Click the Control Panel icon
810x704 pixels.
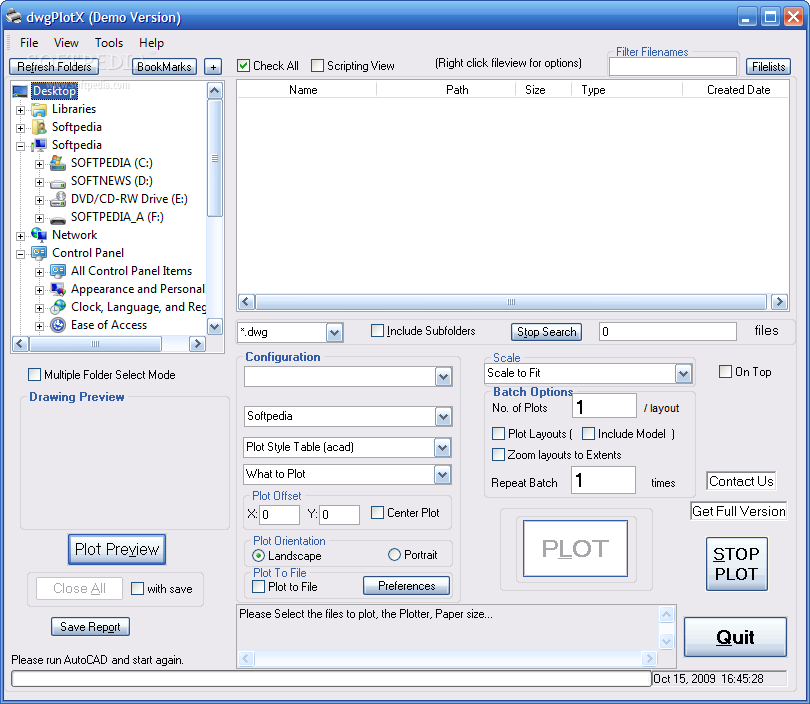click(x=39, y=253)
